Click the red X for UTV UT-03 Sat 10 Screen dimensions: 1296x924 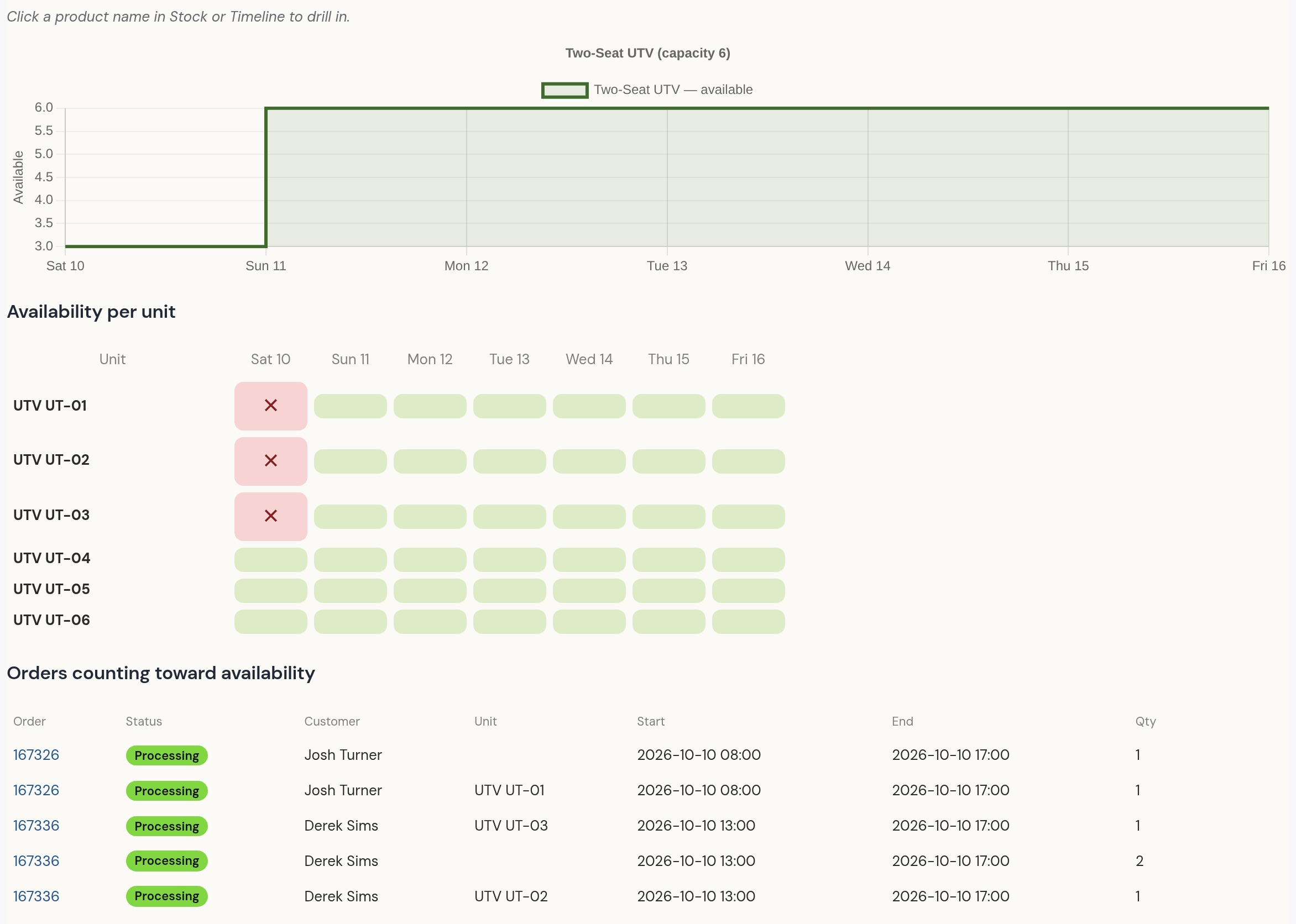(x=271, y=516)
